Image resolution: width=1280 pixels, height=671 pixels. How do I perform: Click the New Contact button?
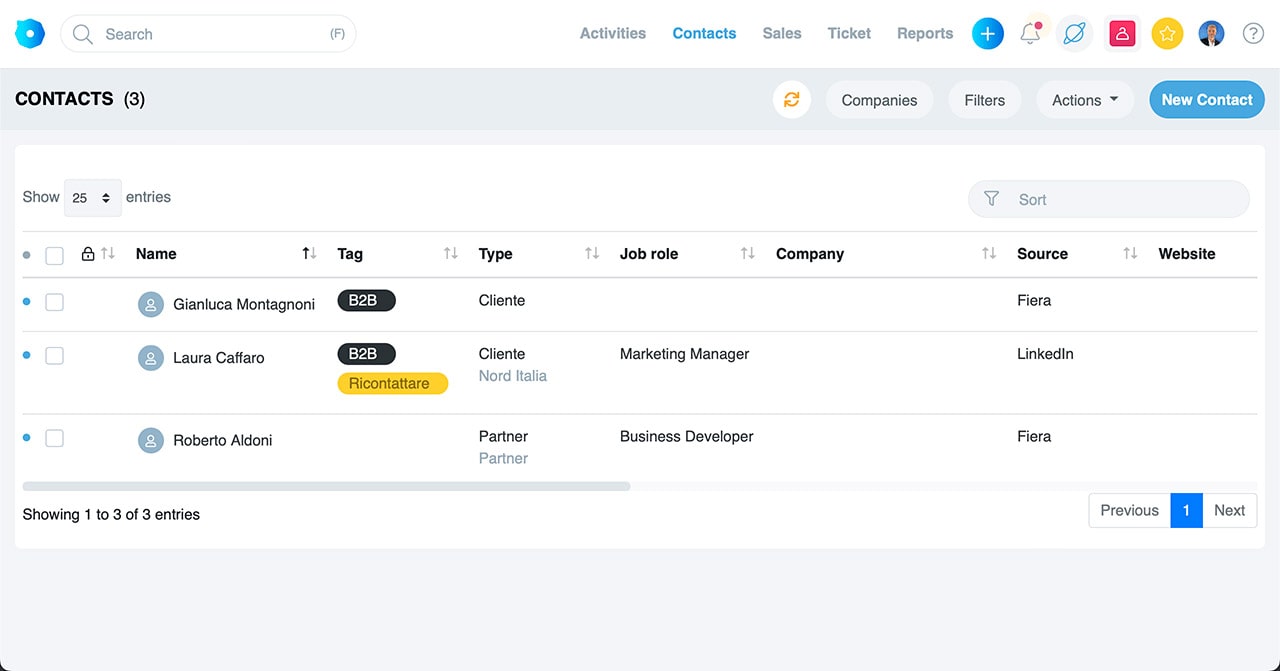coord(1206,99)
